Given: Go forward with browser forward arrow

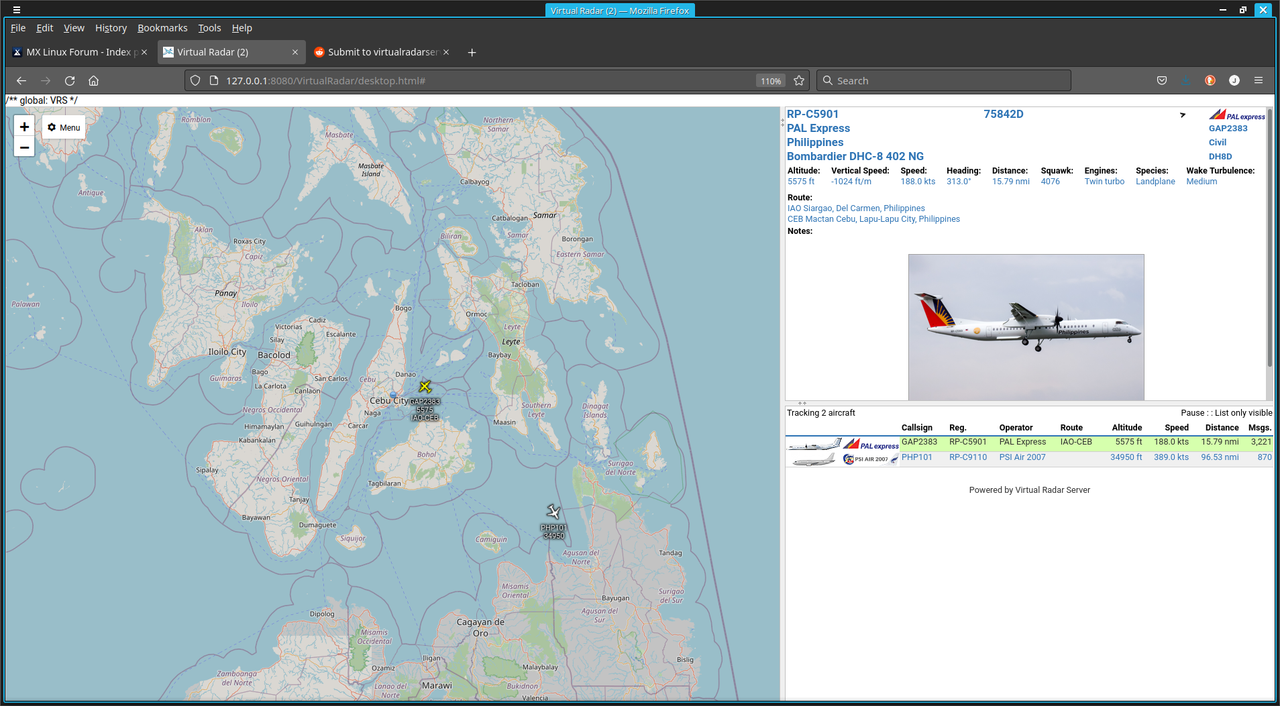Looking at the screenshot, I should tap(45, 81).
